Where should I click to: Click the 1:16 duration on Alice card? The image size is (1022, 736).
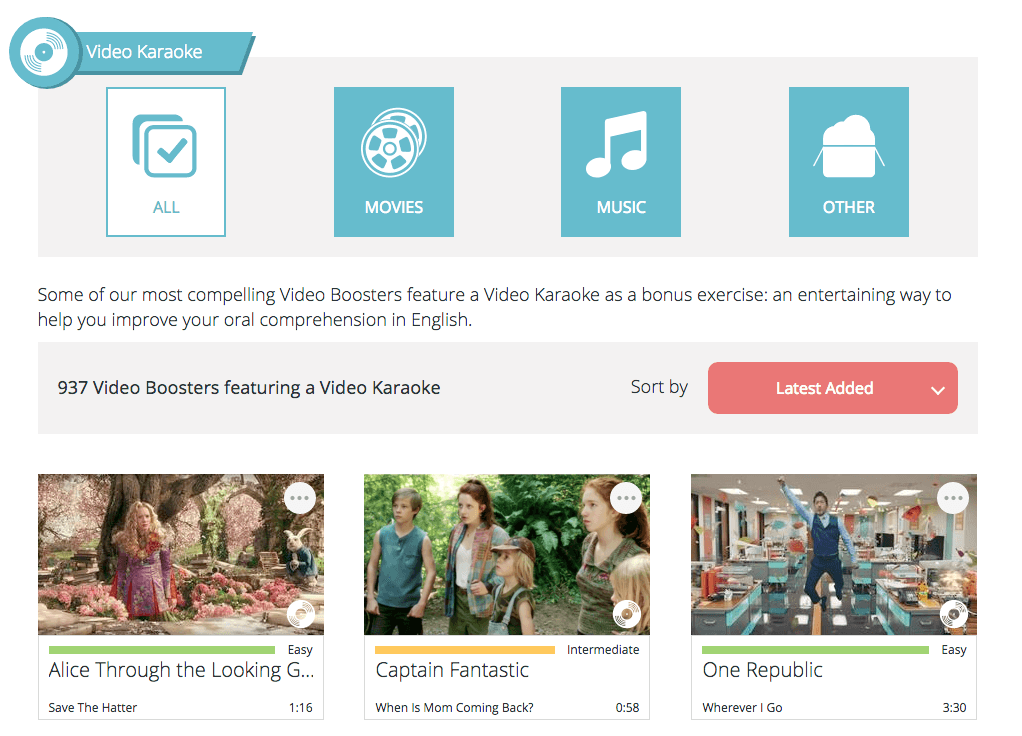pos(300,707)
